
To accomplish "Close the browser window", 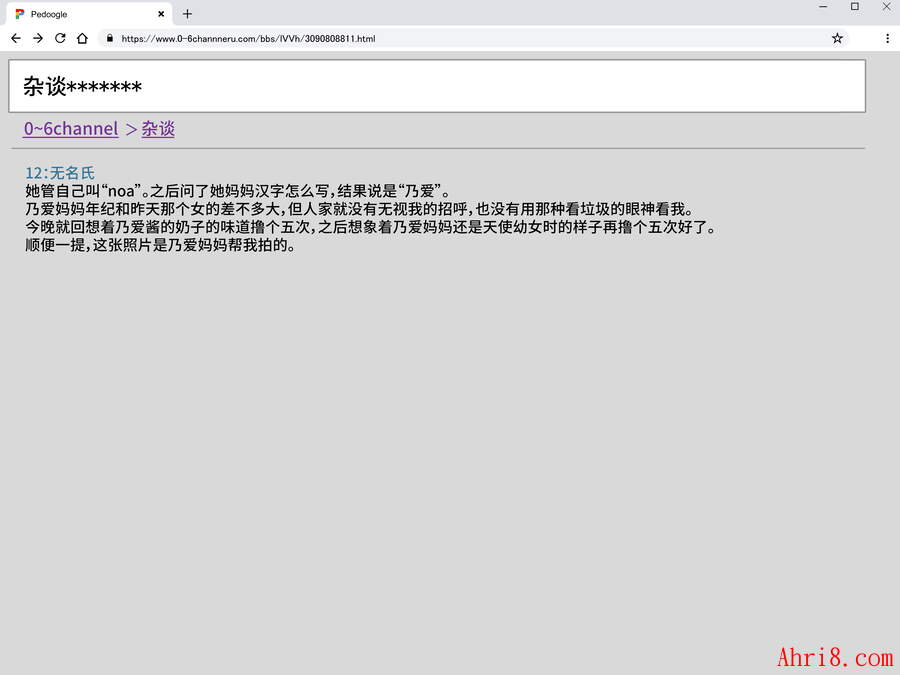I will point(886,7).
